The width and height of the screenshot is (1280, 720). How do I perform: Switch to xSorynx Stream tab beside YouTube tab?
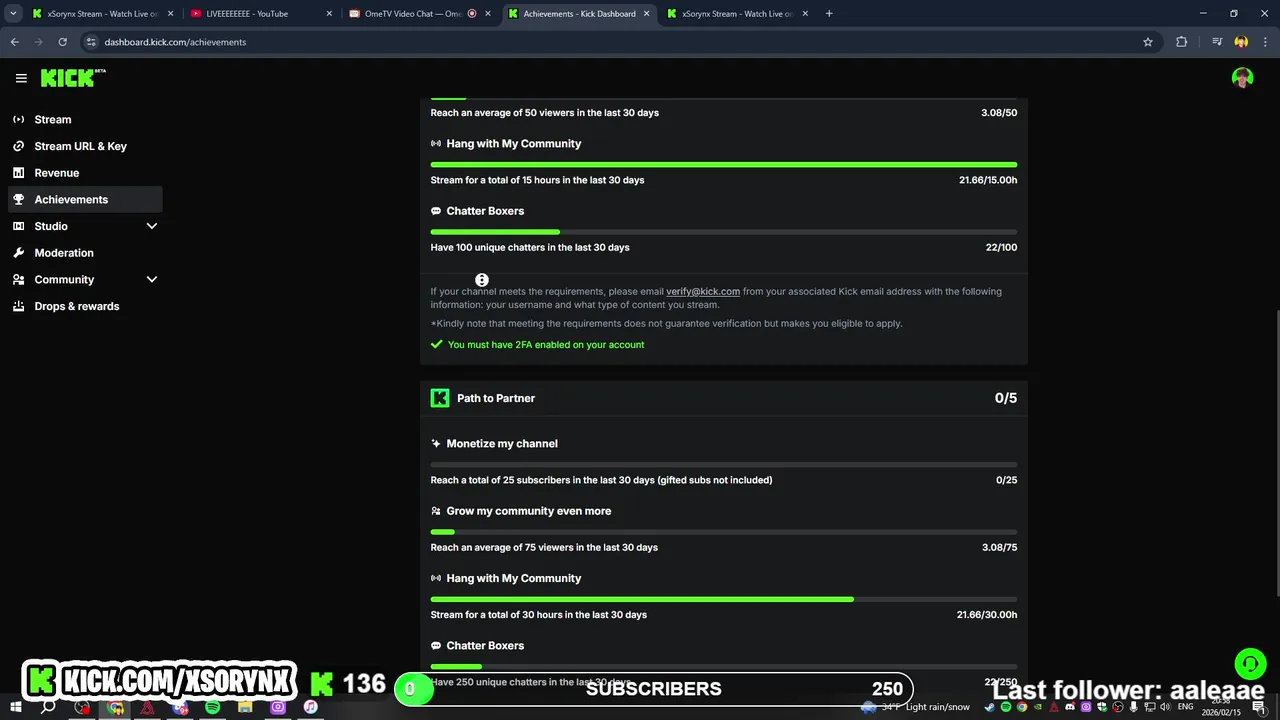100,14
